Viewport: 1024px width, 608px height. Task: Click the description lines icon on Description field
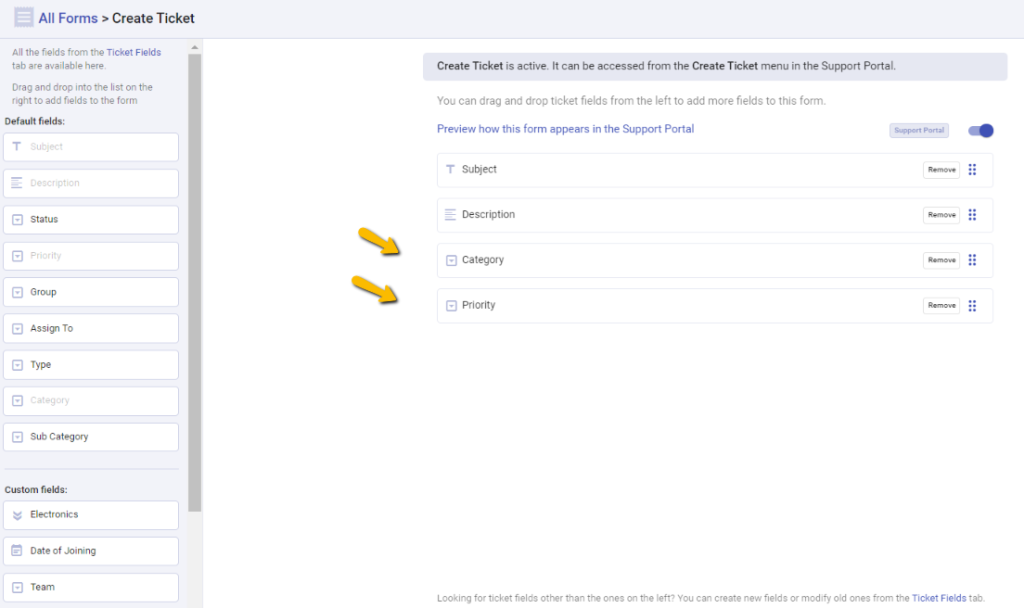tap(449, 214)
